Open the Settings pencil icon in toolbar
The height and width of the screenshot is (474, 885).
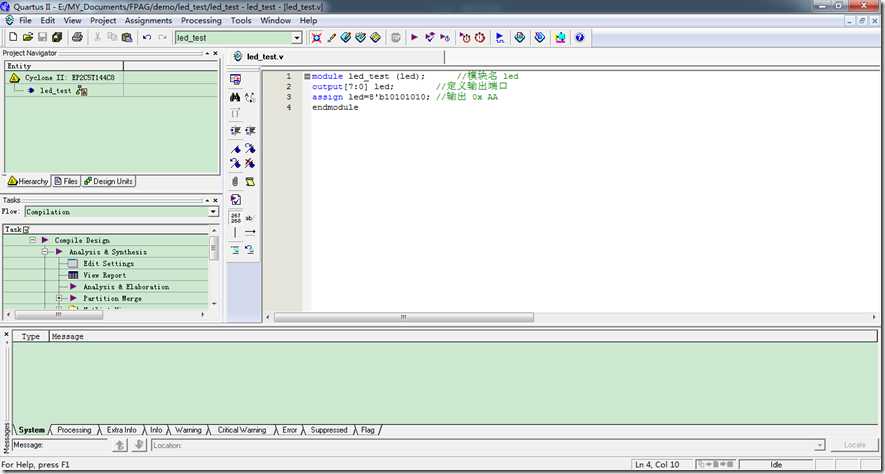(x=332, y=37)
